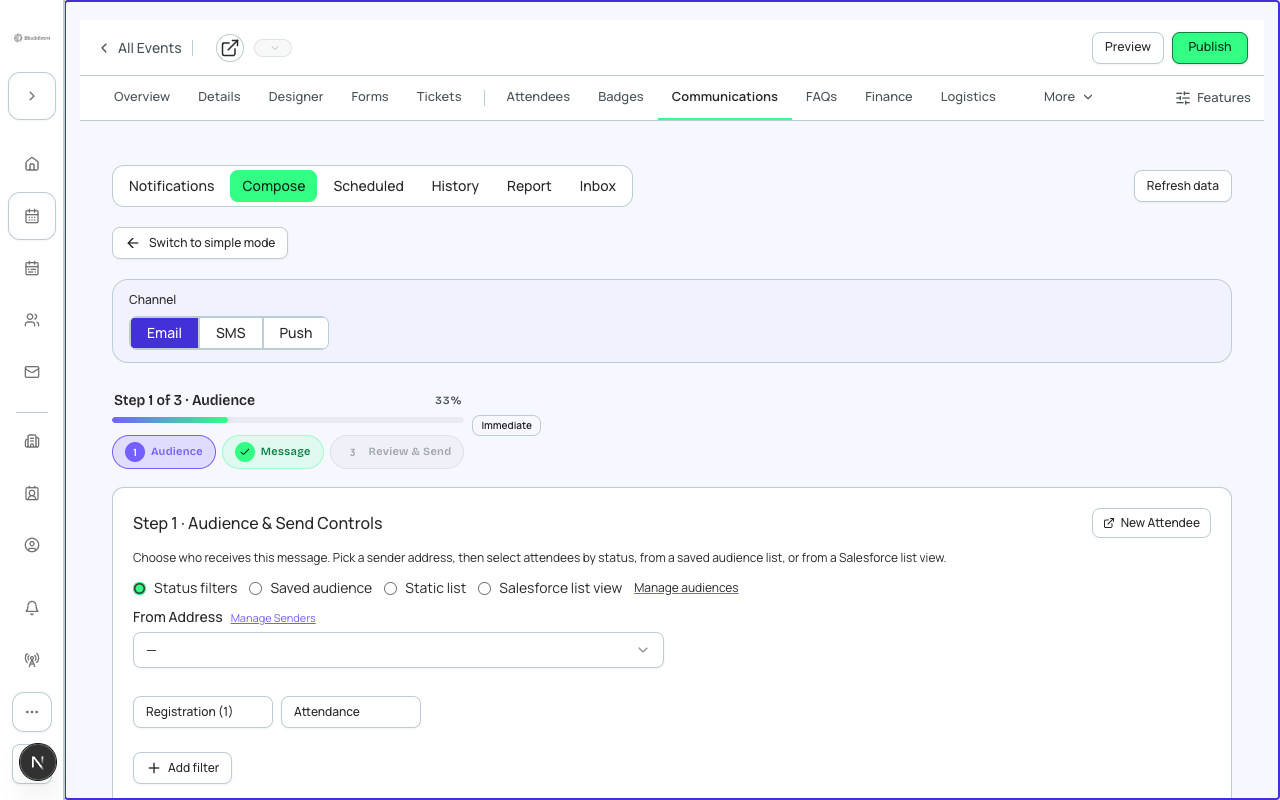Click the back arrow beside All Events
The width and height of the screenshot is (1280, 800).
coord(104,48)
